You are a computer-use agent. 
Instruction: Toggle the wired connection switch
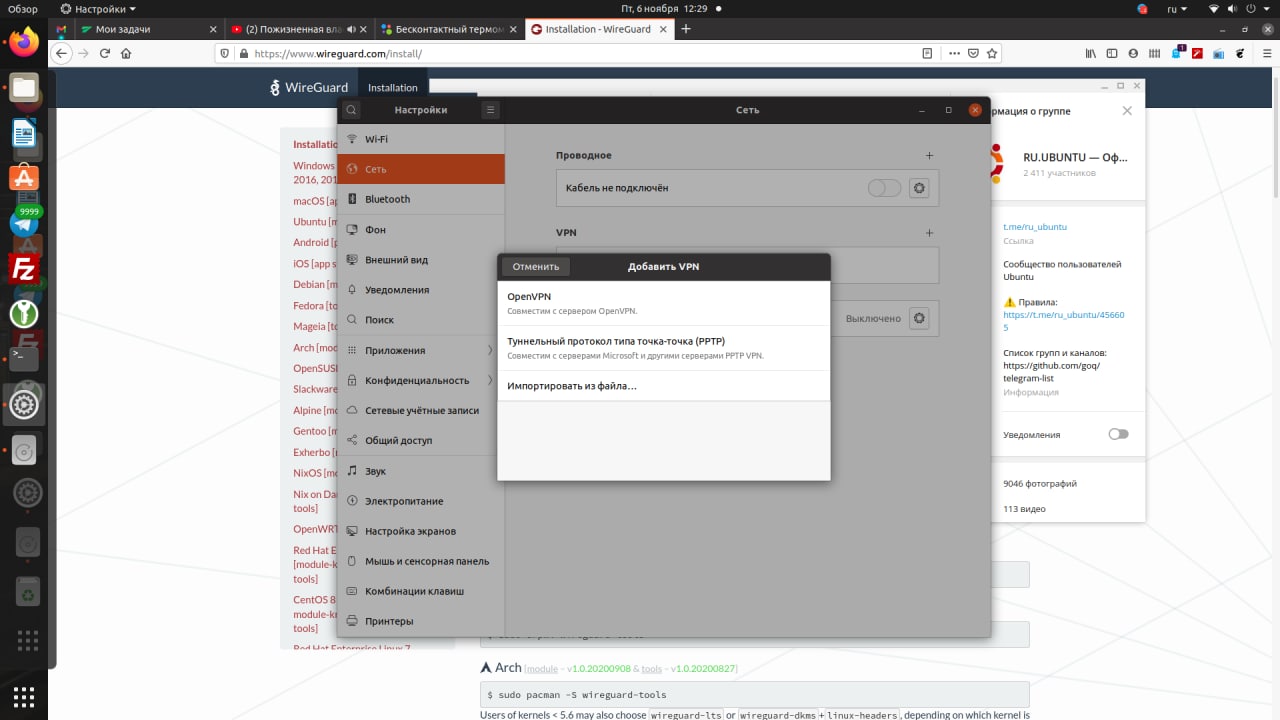[884, 188]
